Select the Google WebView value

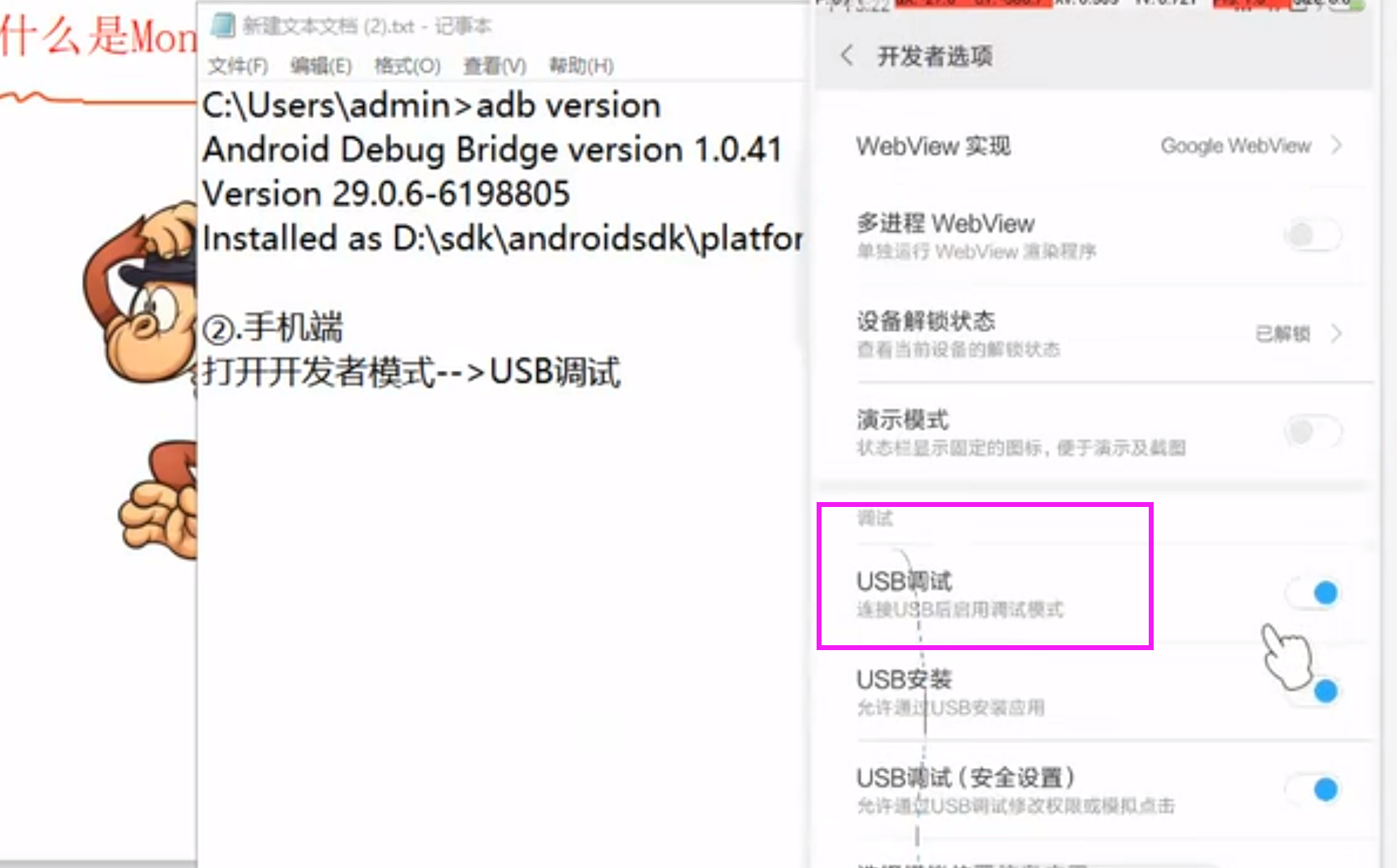click(1236, 145)
